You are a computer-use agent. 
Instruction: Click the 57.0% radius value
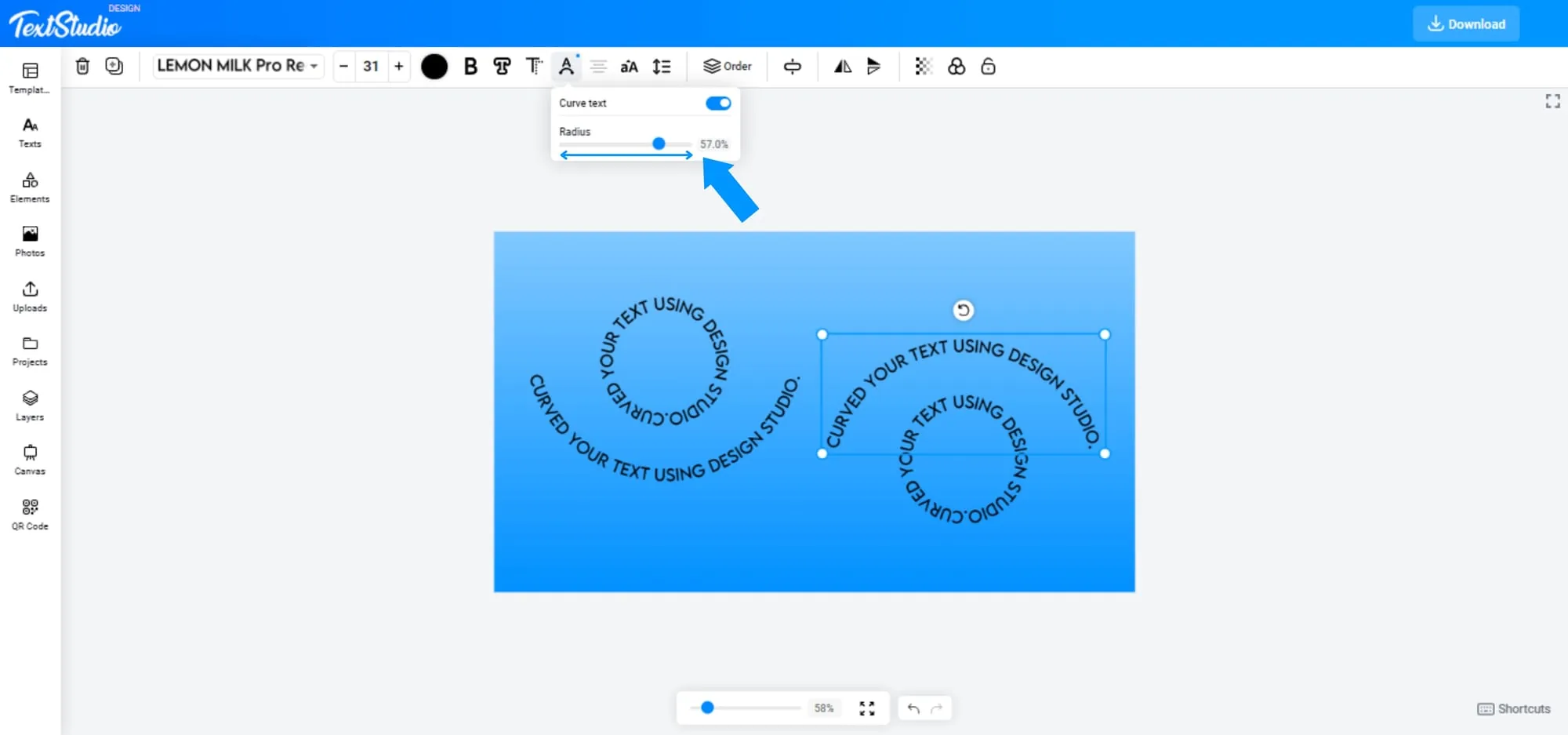coord(713,144)
